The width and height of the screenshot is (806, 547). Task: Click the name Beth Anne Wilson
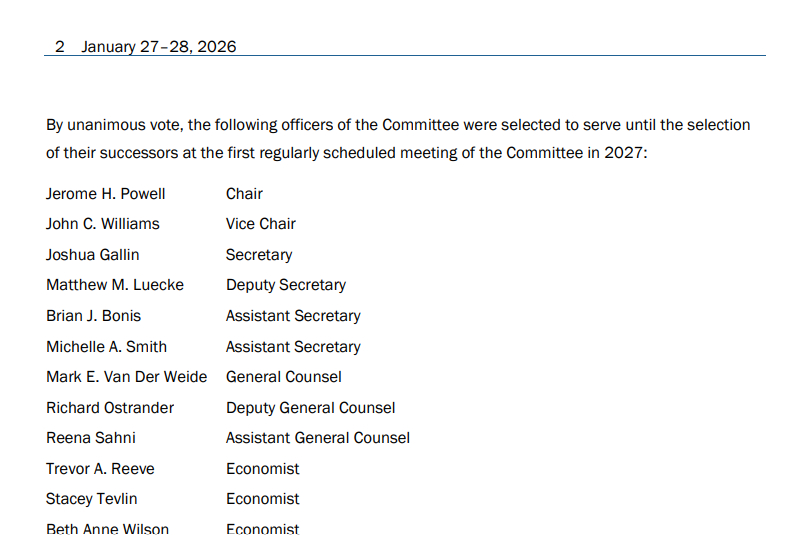click(107, 529)
